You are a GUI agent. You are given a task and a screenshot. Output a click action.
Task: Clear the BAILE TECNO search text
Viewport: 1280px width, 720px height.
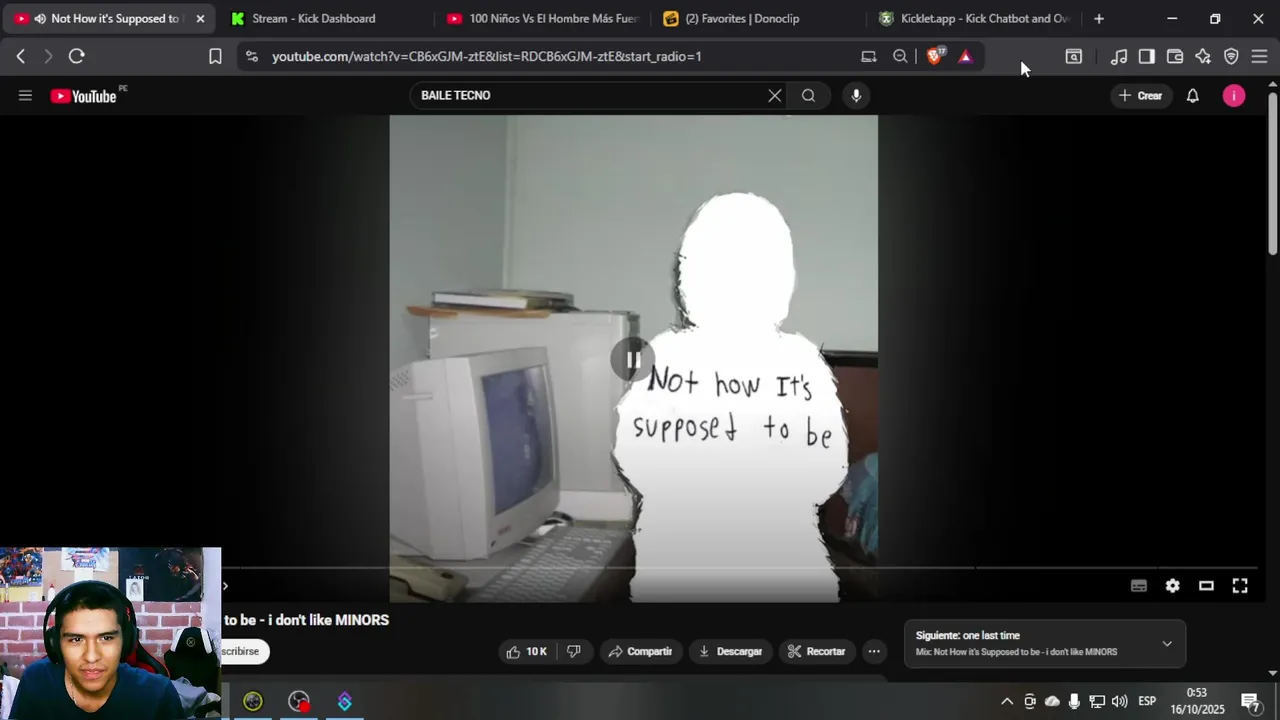click(x=774, y=96)
